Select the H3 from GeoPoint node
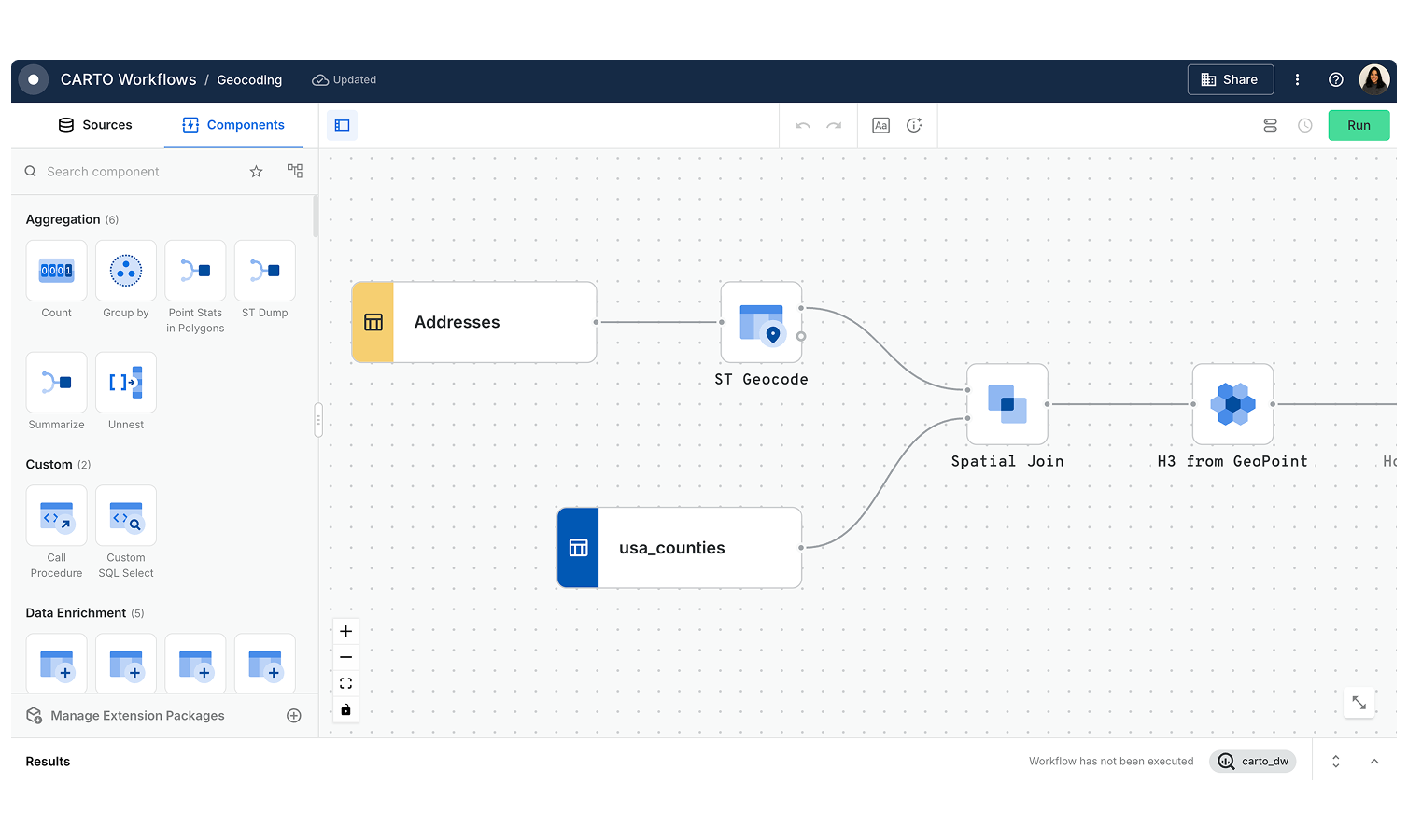1408x840 pixels. [1232, 404]
